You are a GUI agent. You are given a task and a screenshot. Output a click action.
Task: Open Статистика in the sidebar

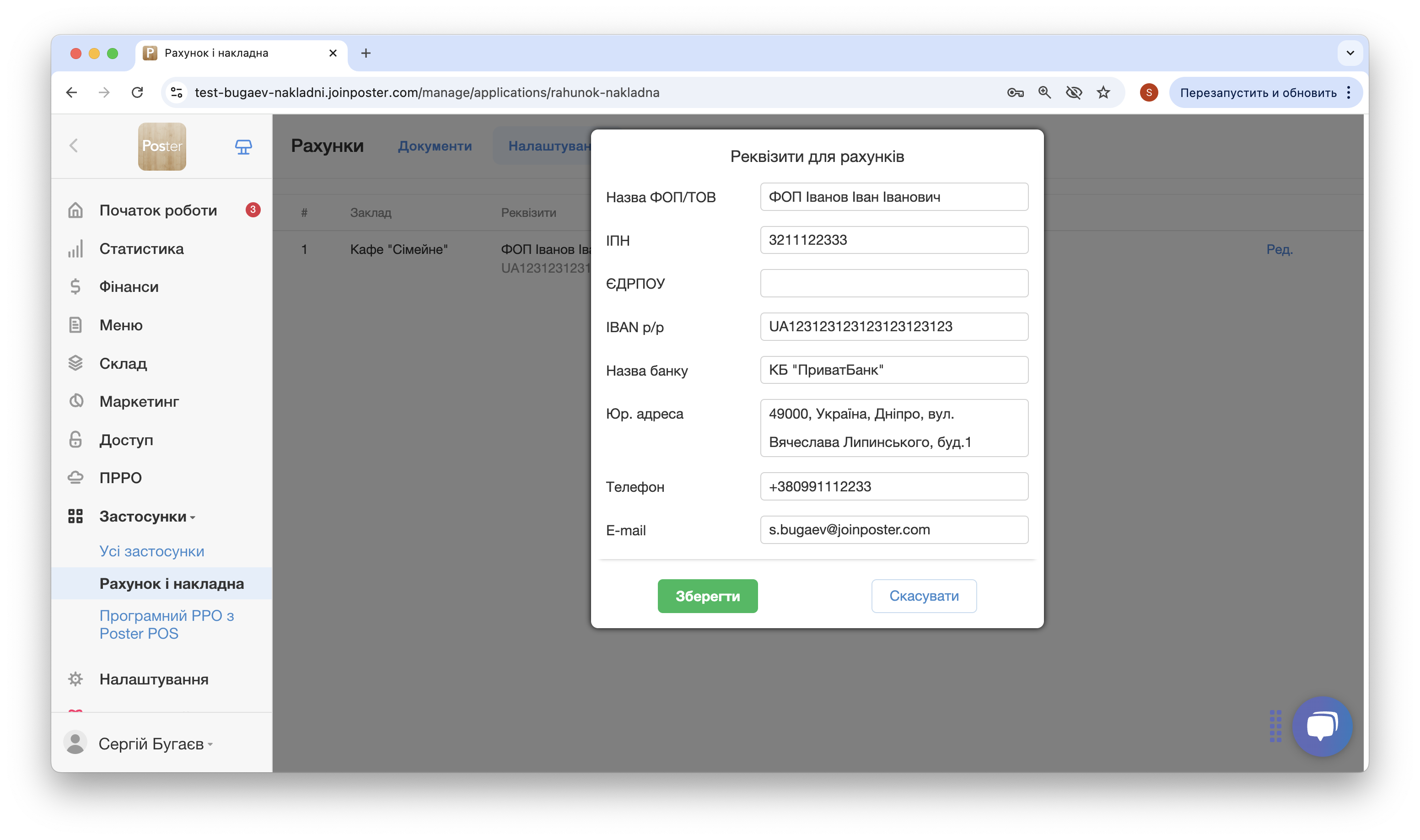(x=141, y=248)
